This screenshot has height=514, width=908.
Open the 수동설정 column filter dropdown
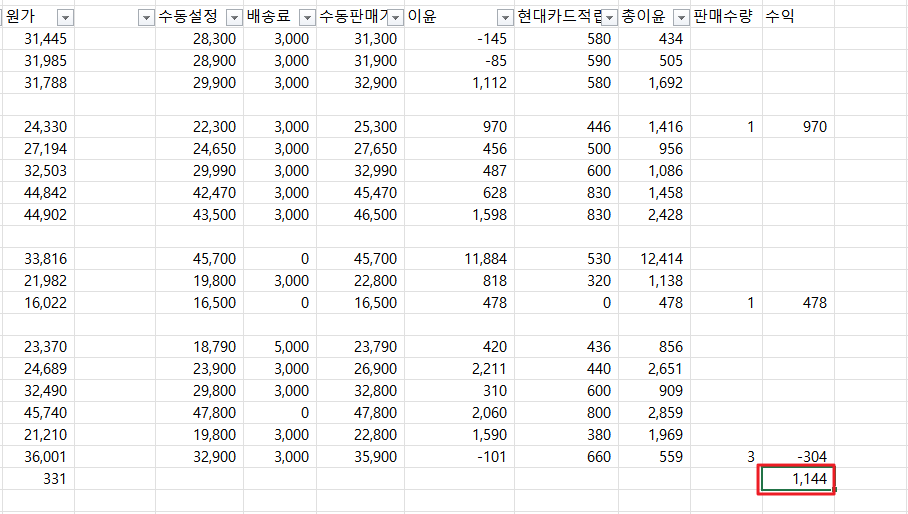tap(234, 18)
